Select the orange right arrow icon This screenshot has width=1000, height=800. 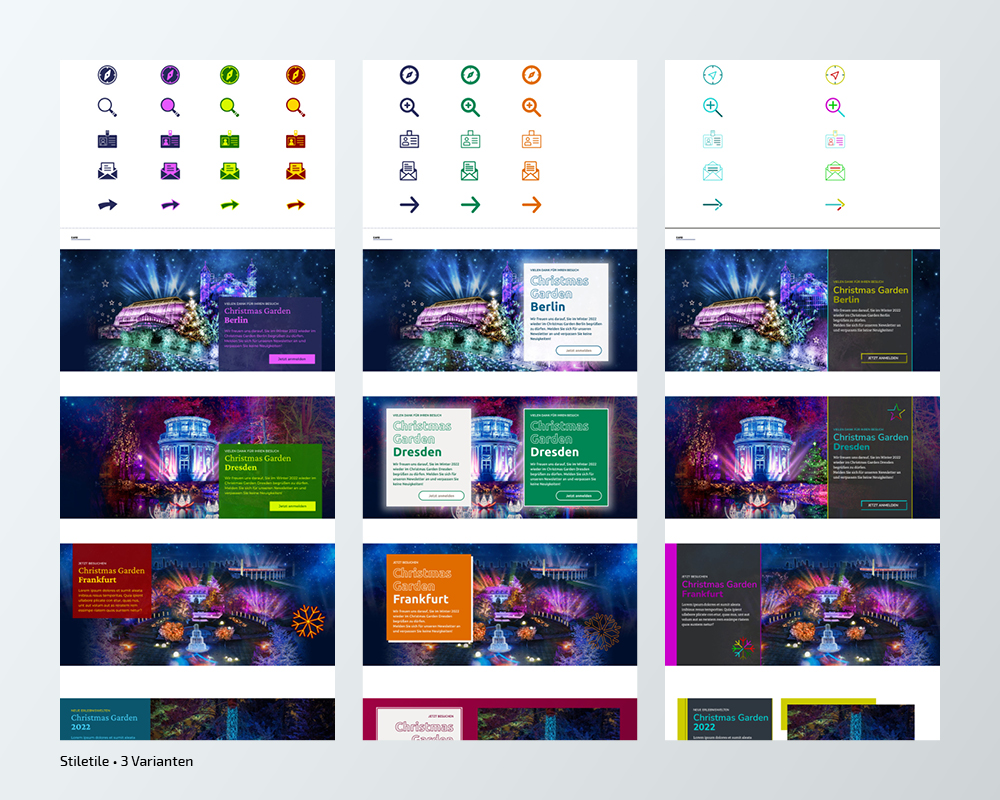tap(531, 205)
